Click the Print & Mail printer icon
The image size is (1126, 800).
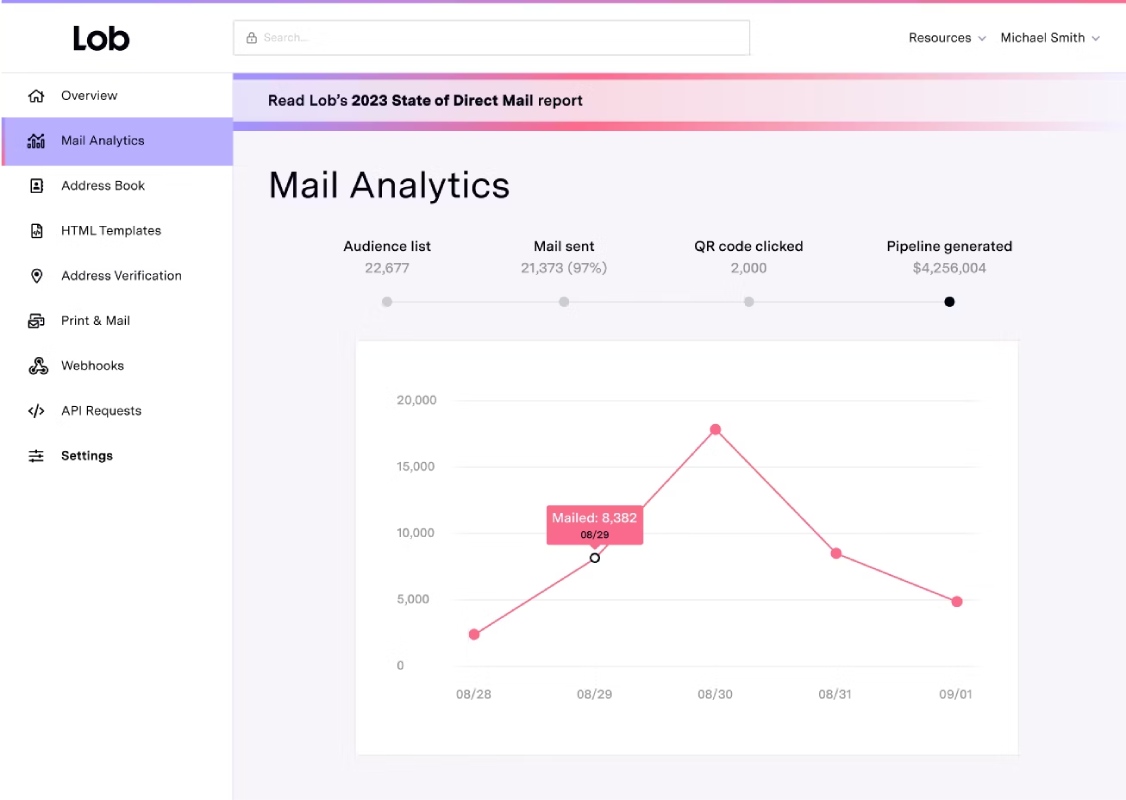(x=36, y=321)
